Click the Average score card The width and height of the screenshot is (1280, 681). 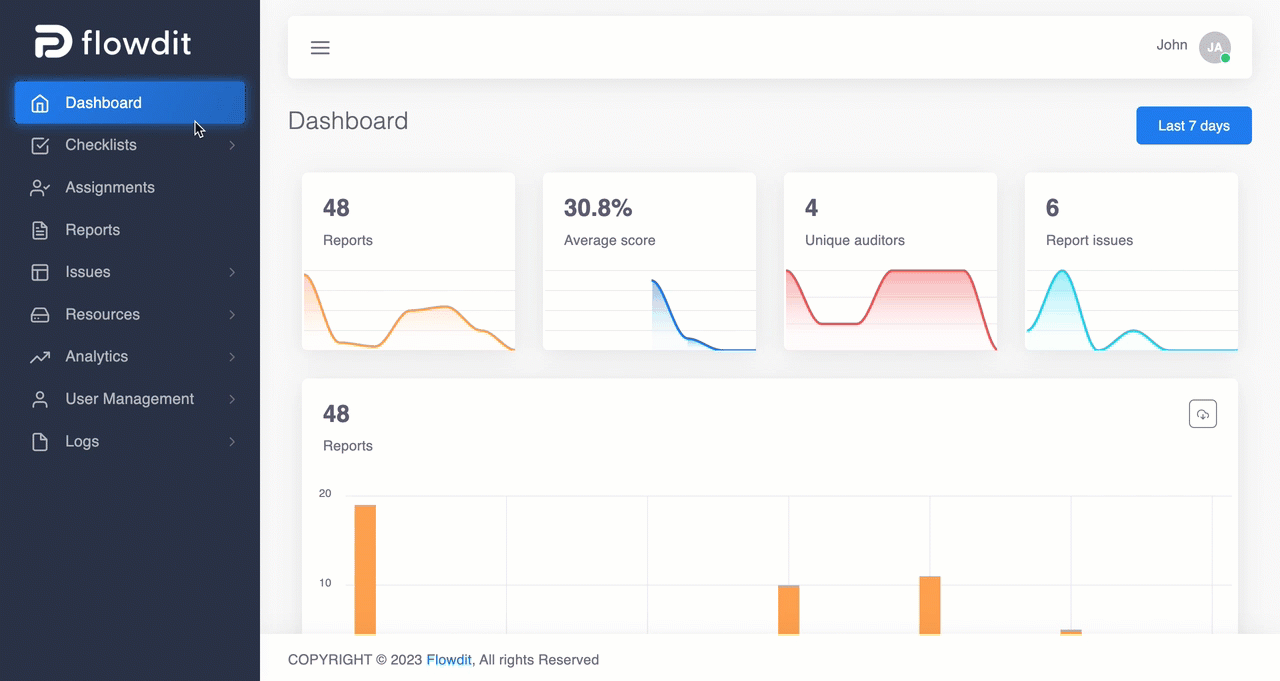click(x=649, y=261)
